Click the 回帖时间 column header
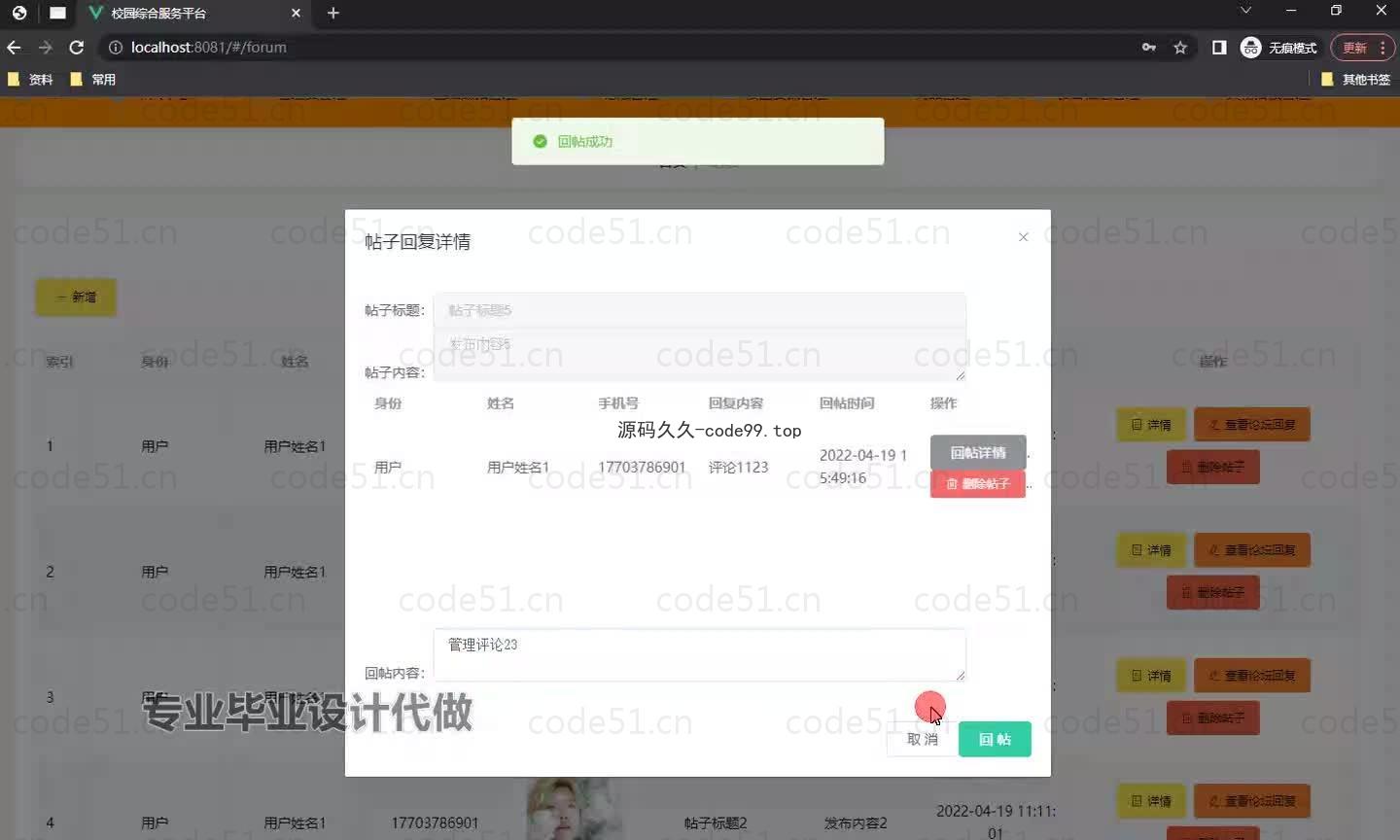This screenshot has height=840, width=1400. click(847, 402)
